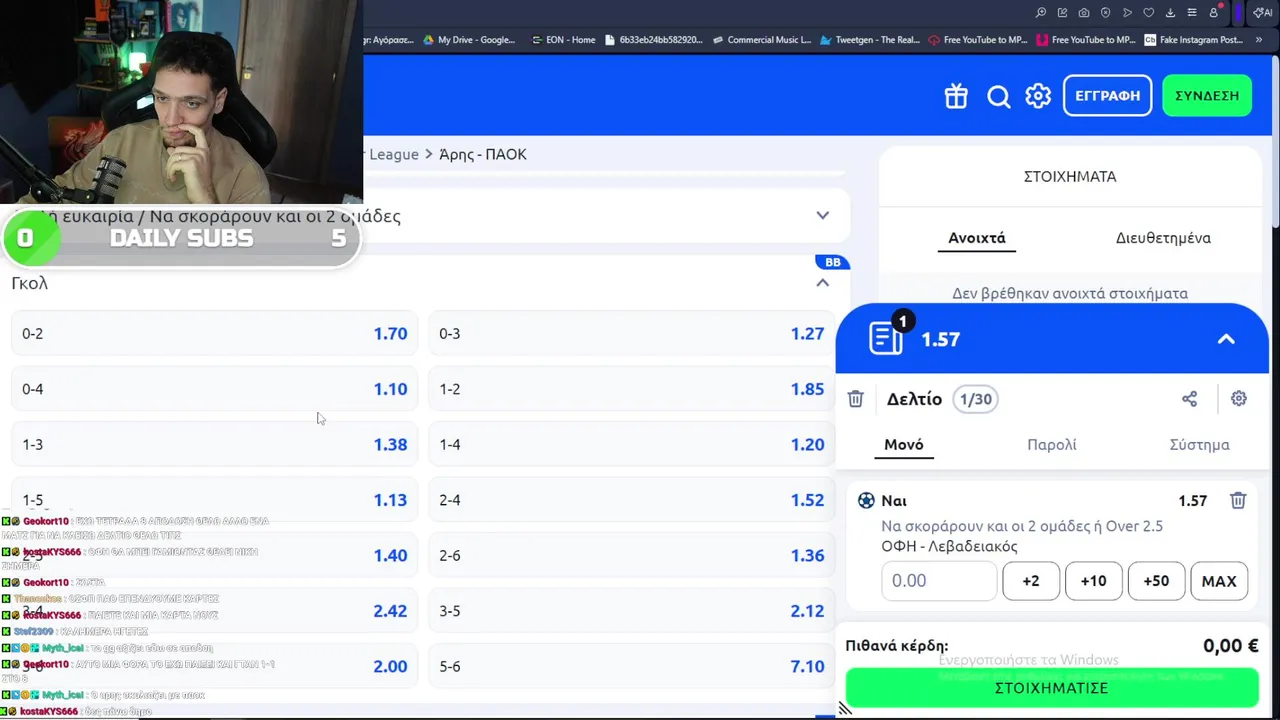Open the browser AI button
The height and width of the screenshot is (720, 1280).
pyautogui.click(x=1263, y=13)
